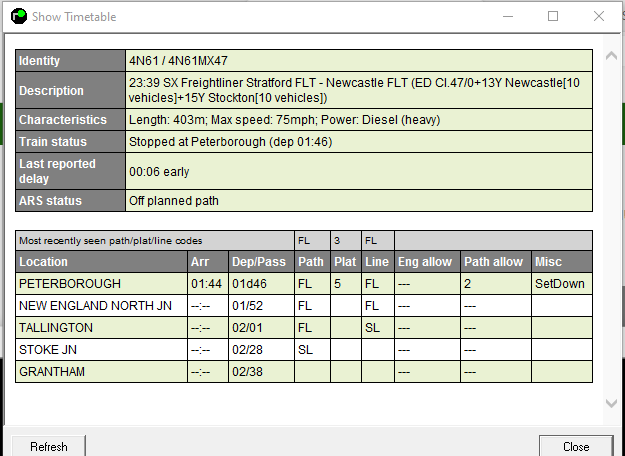This screenshot has width=625, height=456.
Task: Click the Misc column header
Action: [562, 262]
